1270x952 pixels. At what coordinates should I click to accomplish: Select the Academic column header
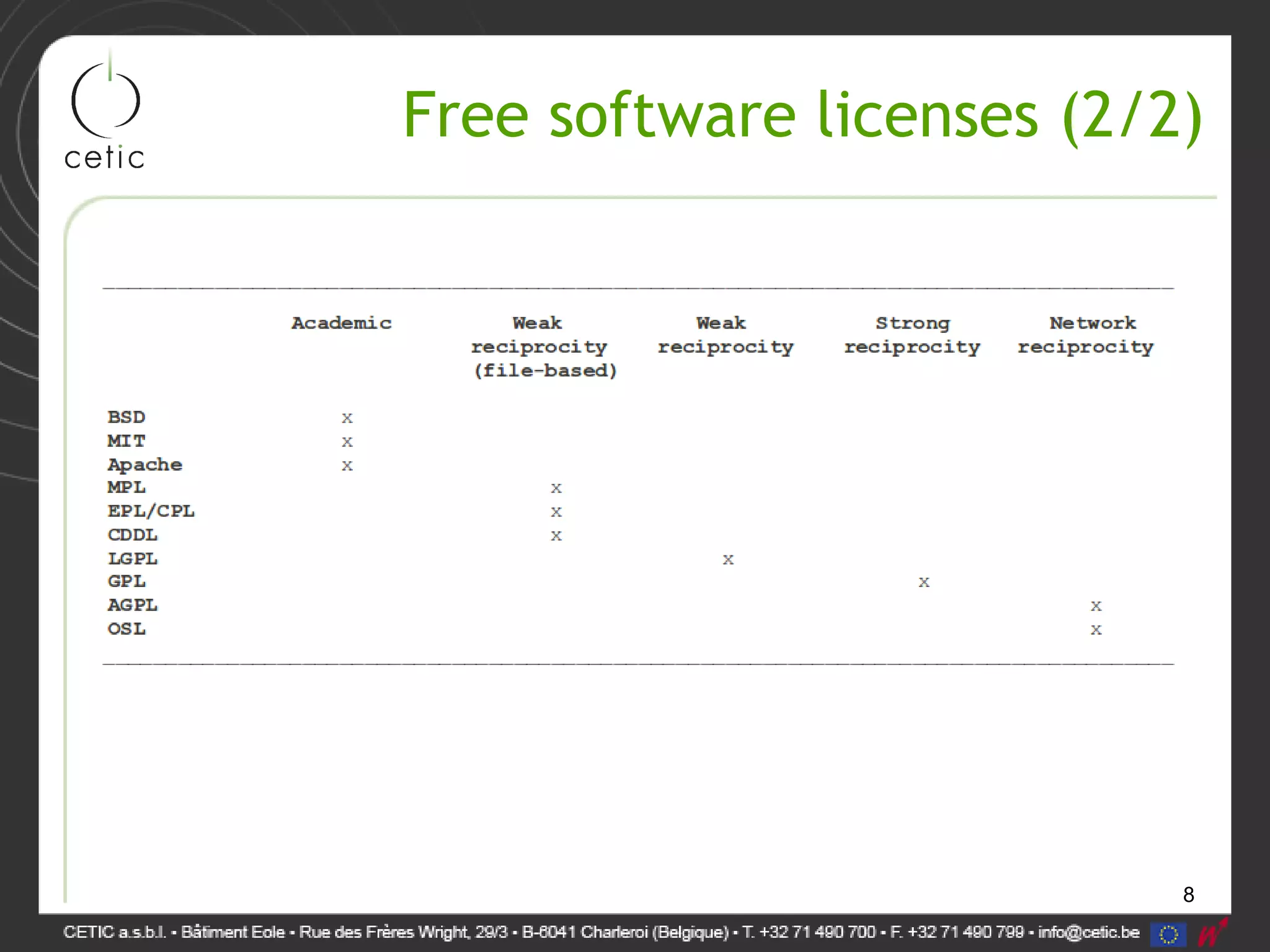(x=341, y=323)
